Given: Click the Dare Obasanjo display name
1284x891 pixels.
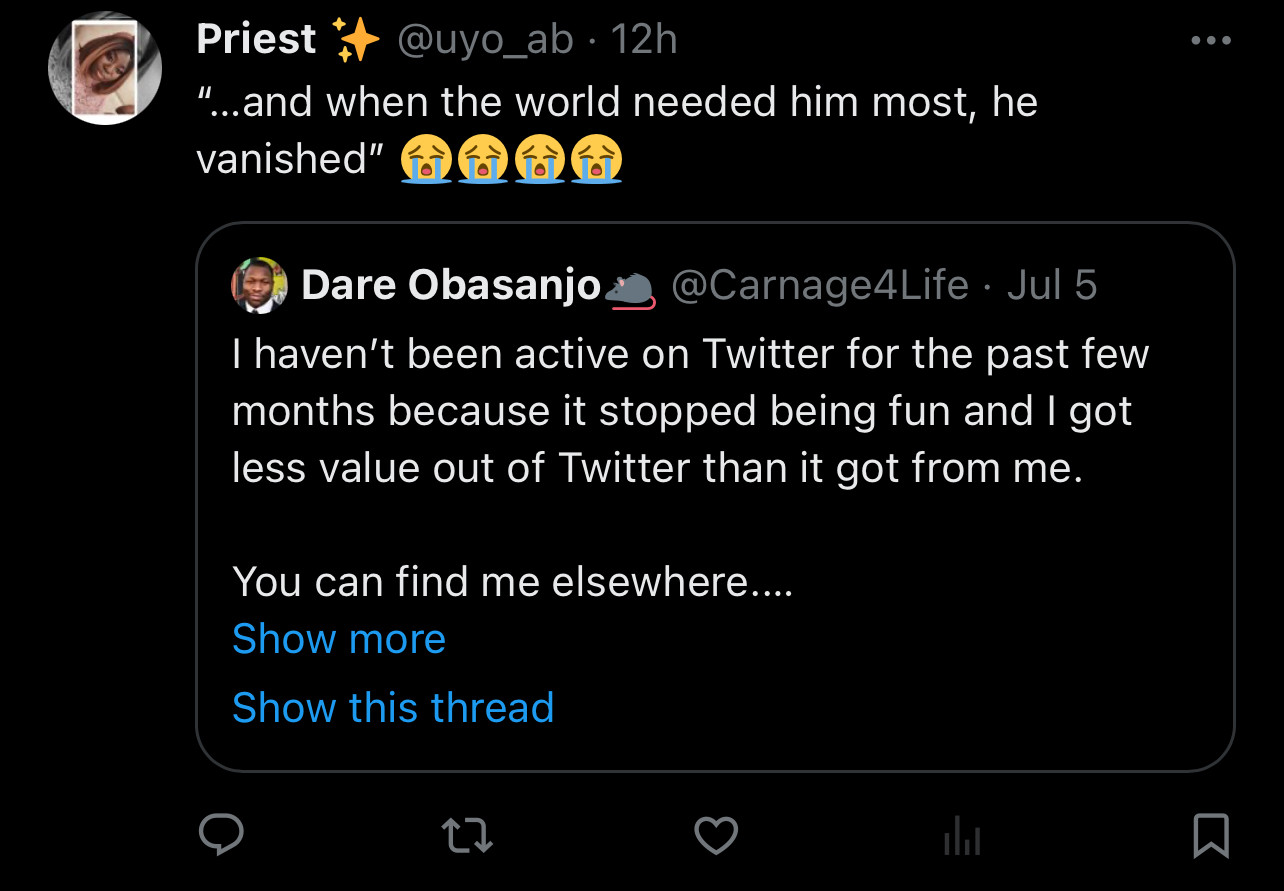Looking at the screenshot, I should pos(450,286).
